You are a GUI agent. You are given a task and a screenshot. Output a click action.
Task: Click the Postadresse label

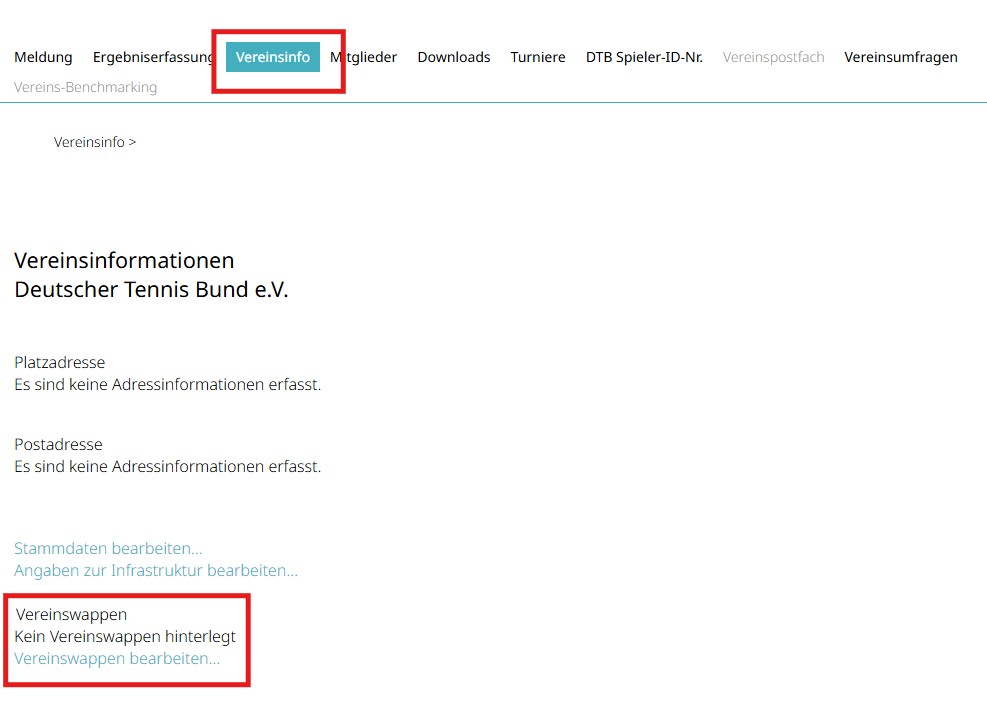coord(58,444)
